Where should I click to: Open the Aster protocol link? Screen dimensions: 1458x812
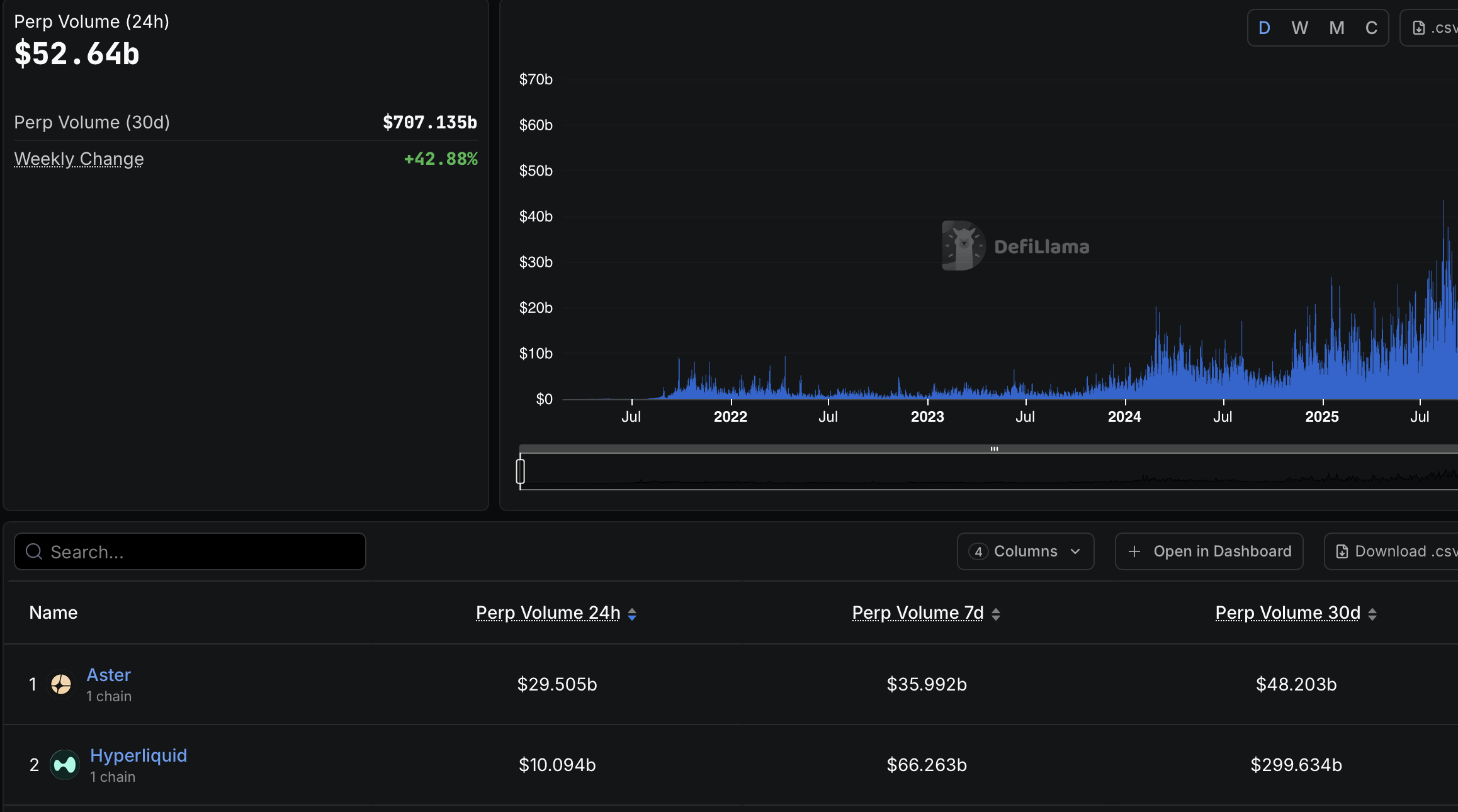click(108, 675)
